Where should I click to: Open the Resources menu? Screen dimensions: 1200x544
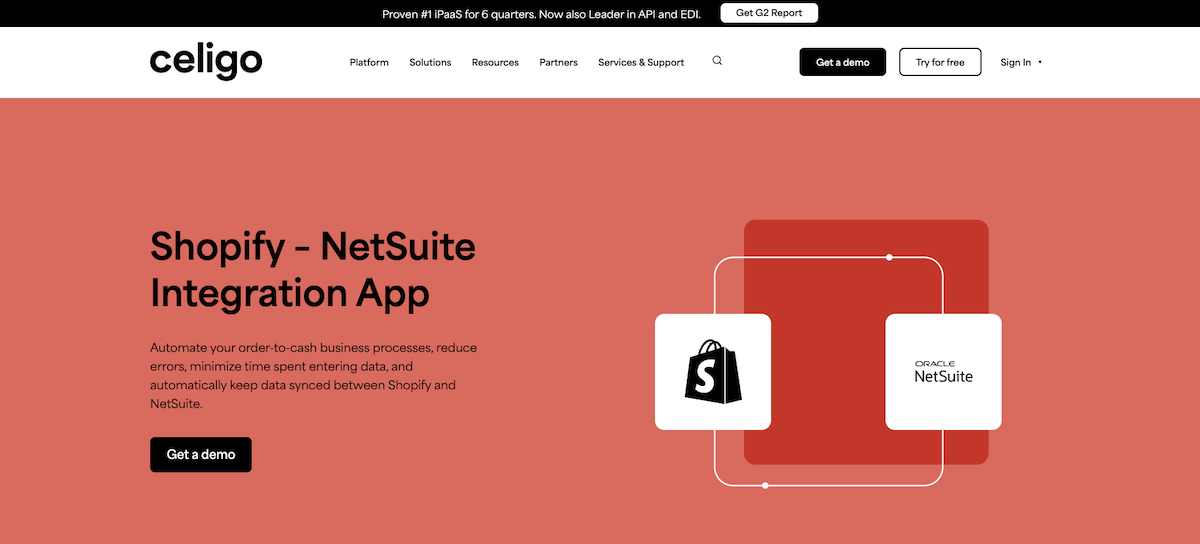click(x=495, y=62)
